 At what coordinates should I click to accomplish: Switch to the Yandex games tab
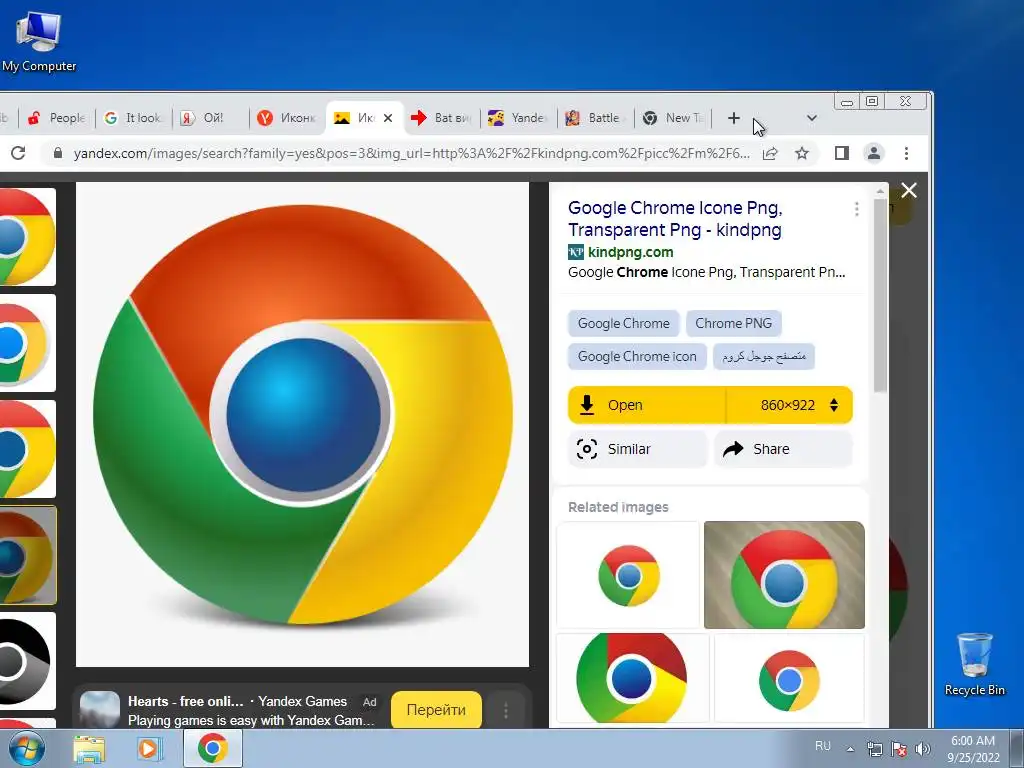pos(519,118)
